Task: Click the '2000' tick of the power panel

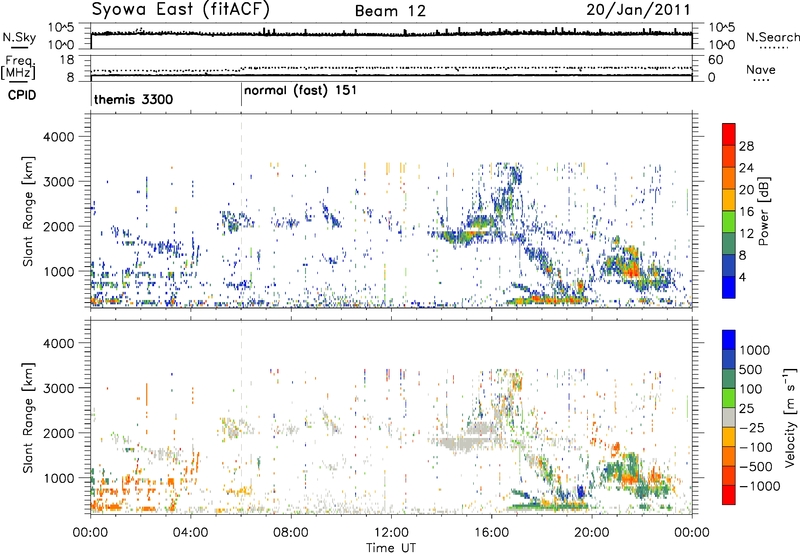Action: tap(58, 226)
